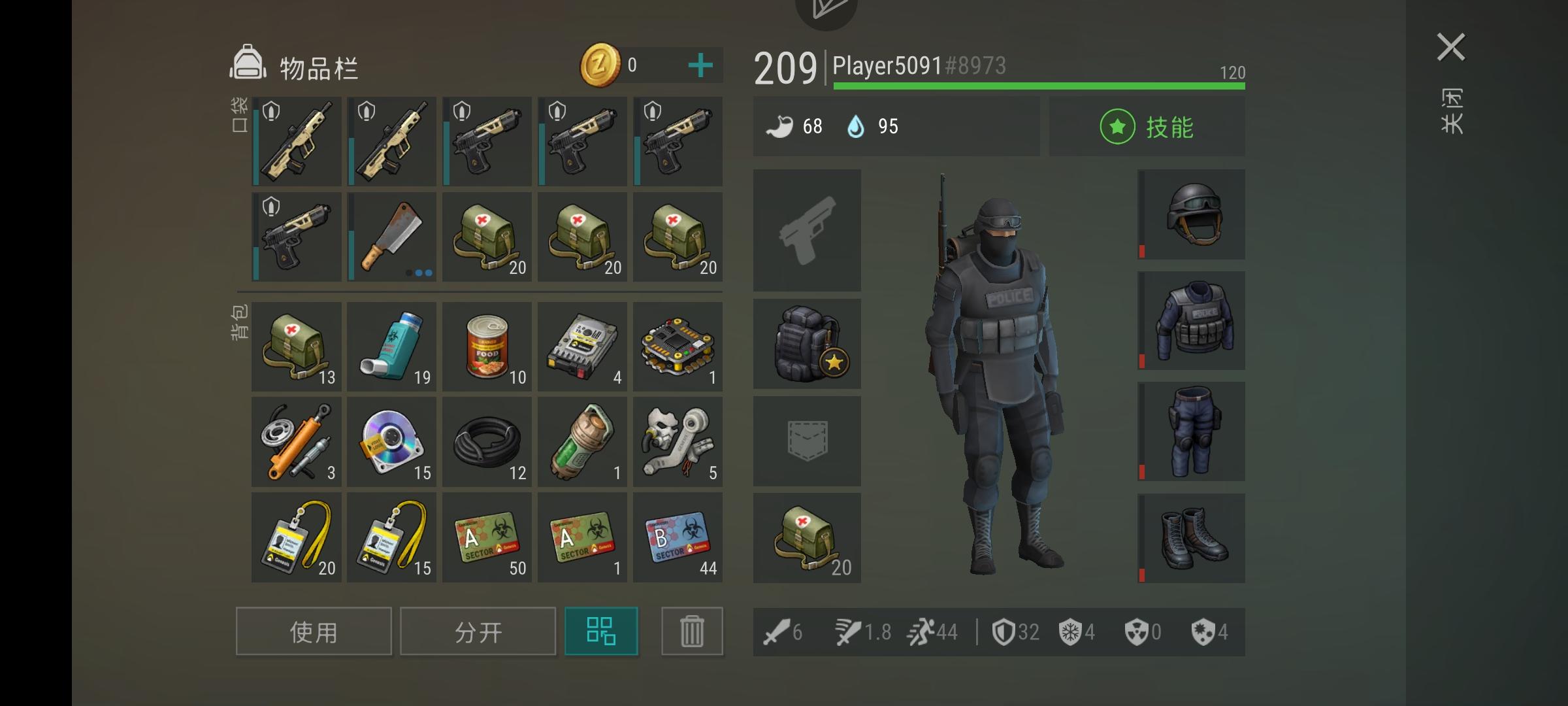This screenshot has height=706, width=1568.
Task: Click the military backpack slot
Action: click(x=807, y=344)
